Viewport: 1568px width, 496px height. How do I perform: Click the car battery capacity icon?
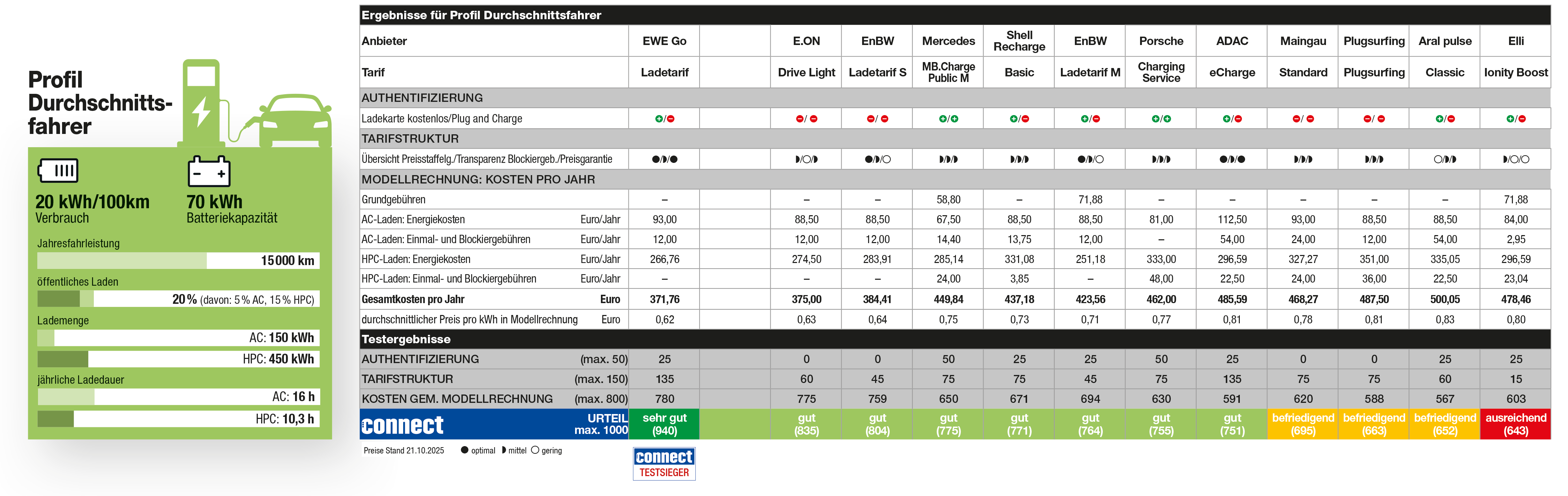coord(209,171)
